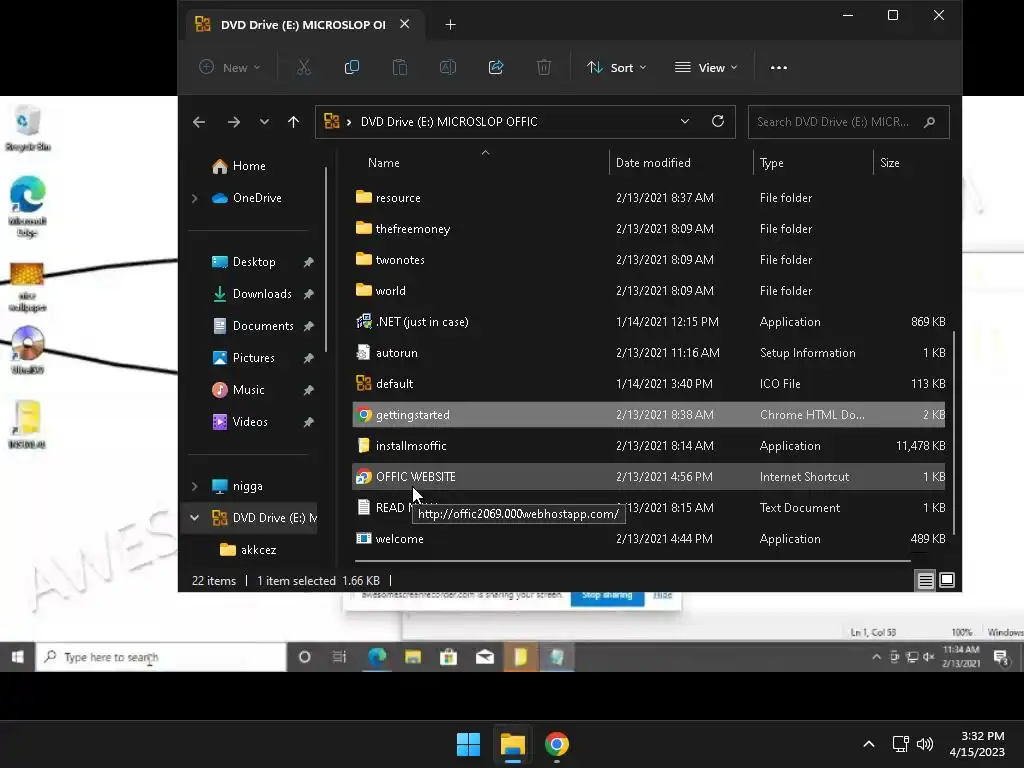This screenshot has height=768, width=1024.
Task: Click File Explorer in outer taskbar
Action: [x=513, y=744]
